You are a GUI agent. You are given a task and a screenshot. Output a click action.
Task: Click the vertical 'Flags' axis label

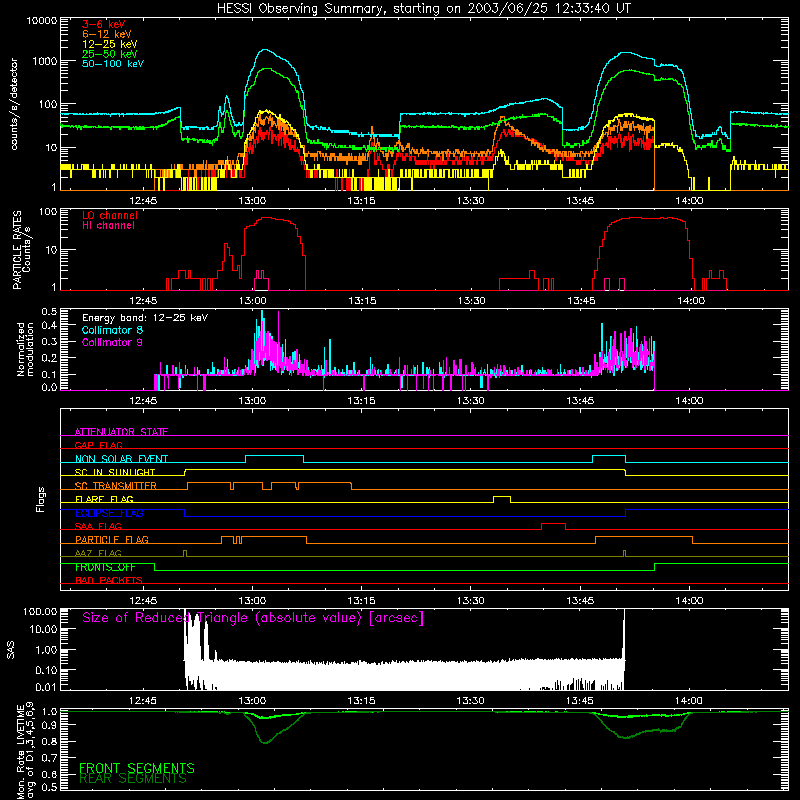tap(40, 499)
